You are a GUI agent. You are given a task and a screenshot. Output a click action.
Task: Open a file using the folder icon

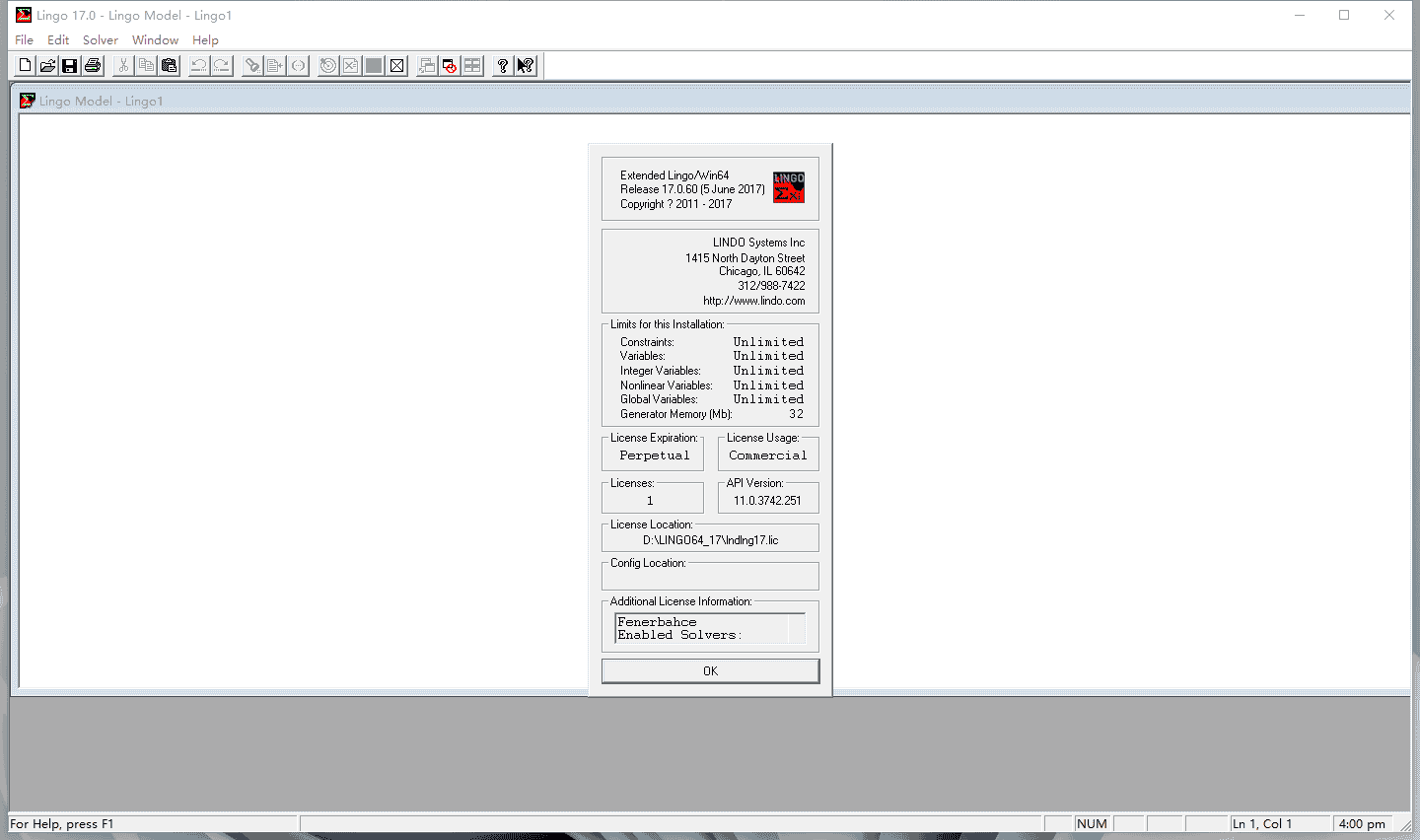coord(47,66)
